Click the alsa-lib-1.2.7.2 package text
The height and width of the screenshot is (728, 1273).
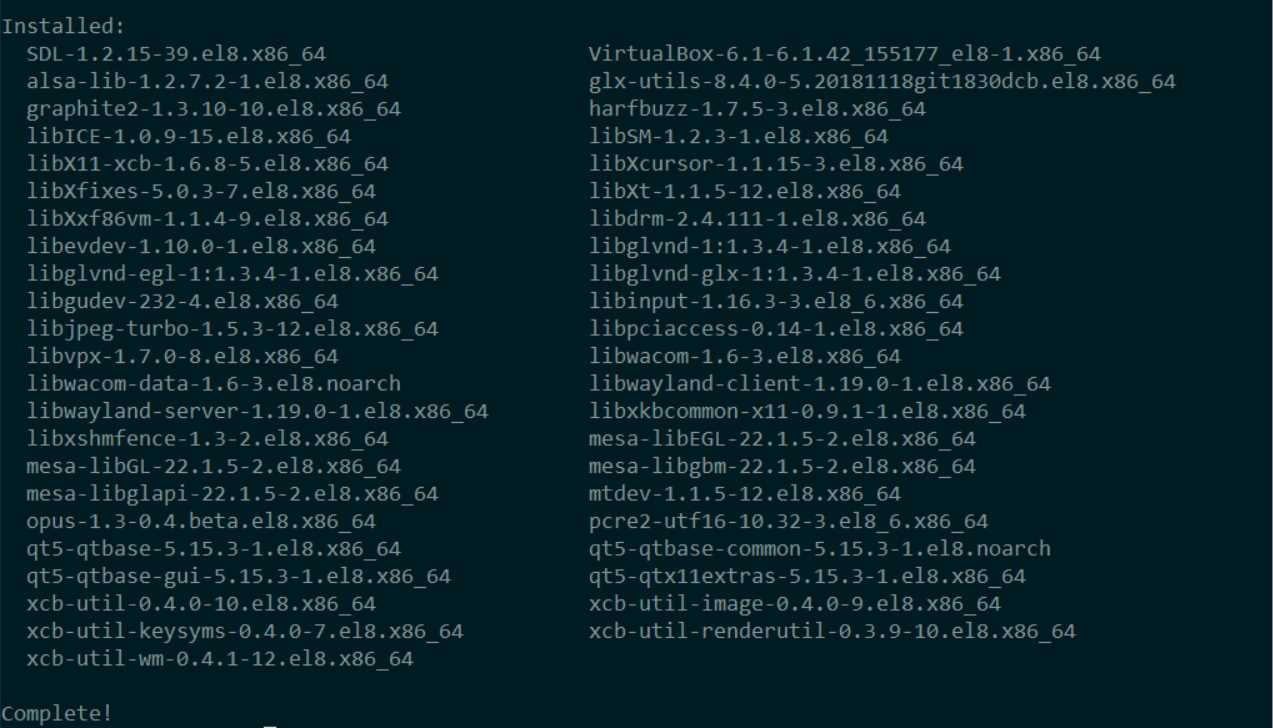207,82
